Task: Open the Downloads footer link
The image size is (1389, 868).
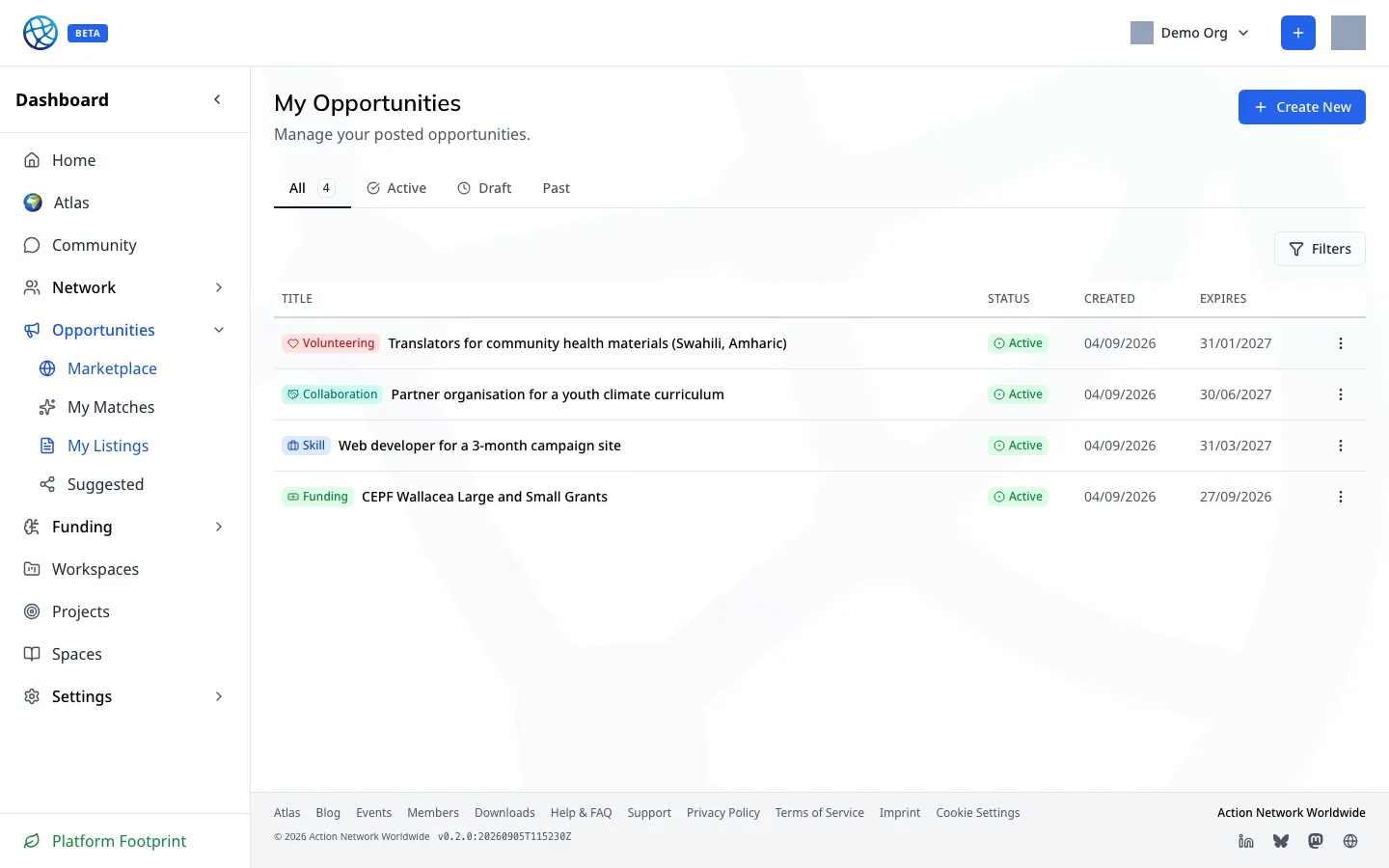Action: click(x=504, y=813)
